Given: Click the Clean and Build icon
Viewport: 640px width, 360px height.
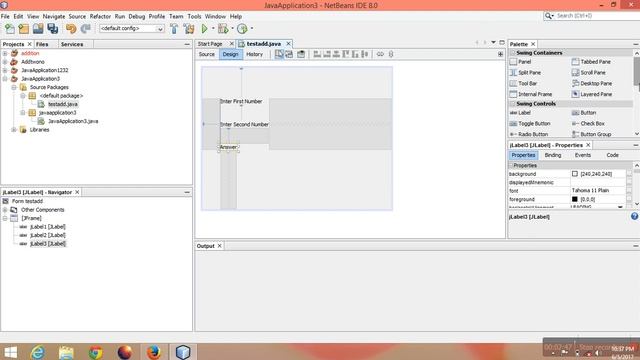Looking at the screenshot, I should click(189, 29).
